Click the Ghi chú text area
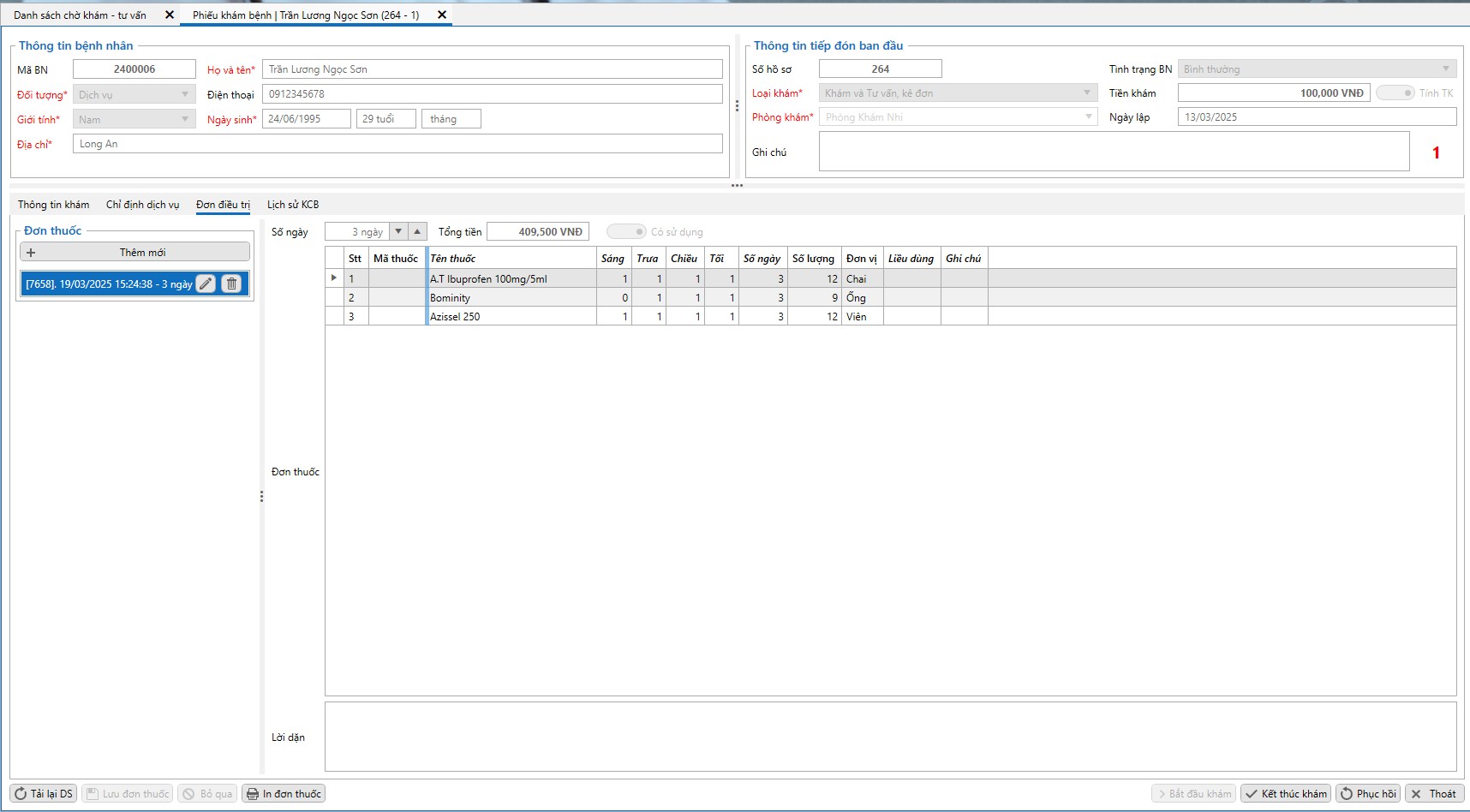Screen dimensions: 1470x812 (1114, 151)
